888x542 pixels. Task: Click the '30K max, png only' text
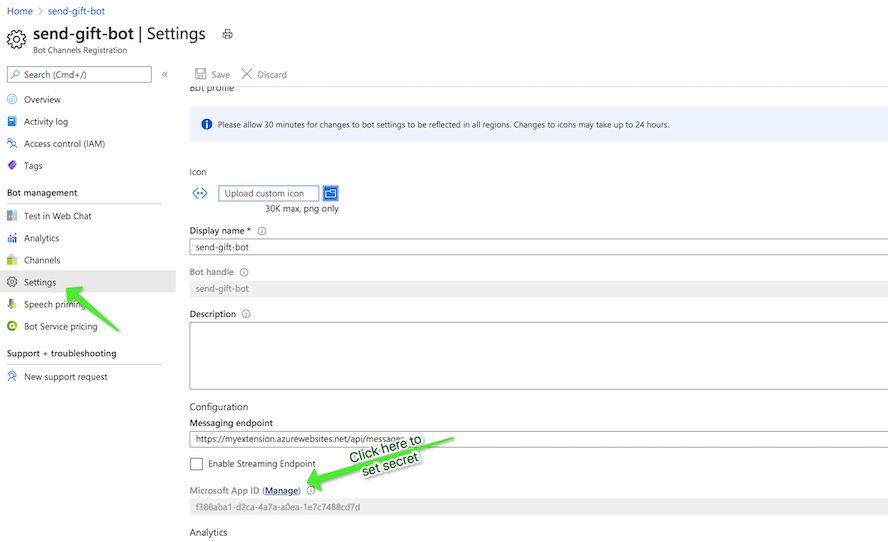(302, 208)
